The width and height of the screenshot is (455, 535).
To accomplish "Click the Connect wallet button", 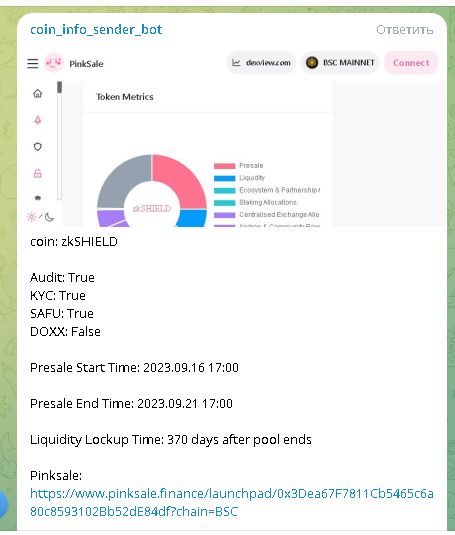I will [411, 63].
